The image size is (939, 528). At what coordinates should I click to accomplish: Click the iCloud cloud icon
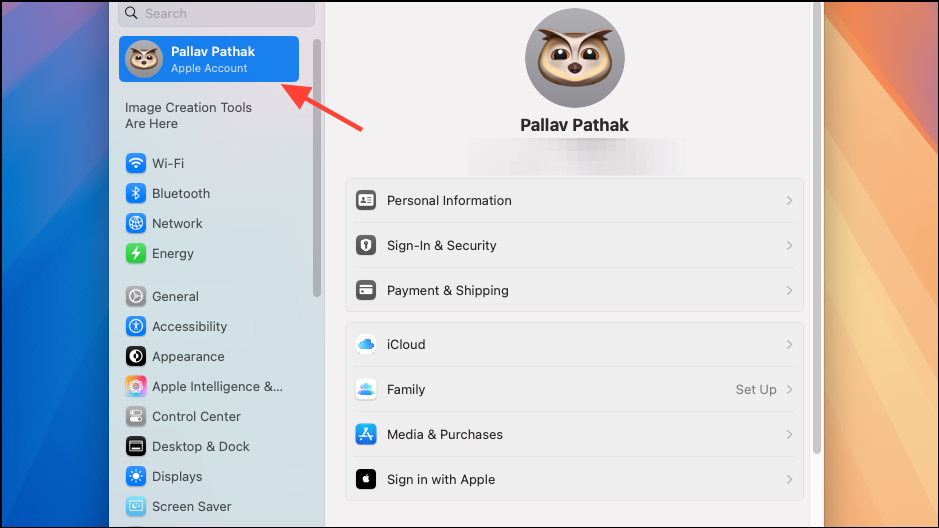click(x=366, y=344)
